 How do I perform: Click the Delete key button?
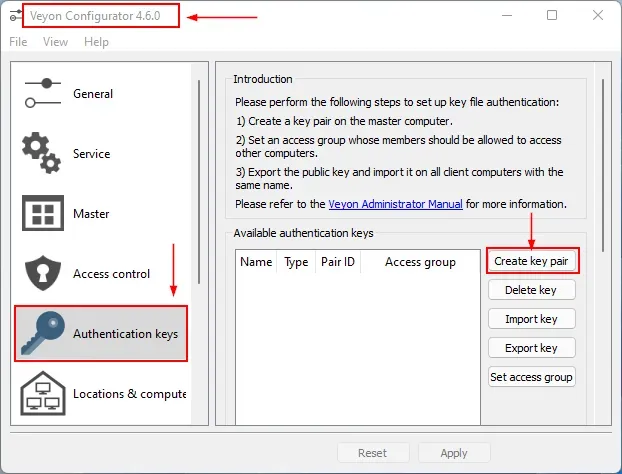(x=532, y=290)
